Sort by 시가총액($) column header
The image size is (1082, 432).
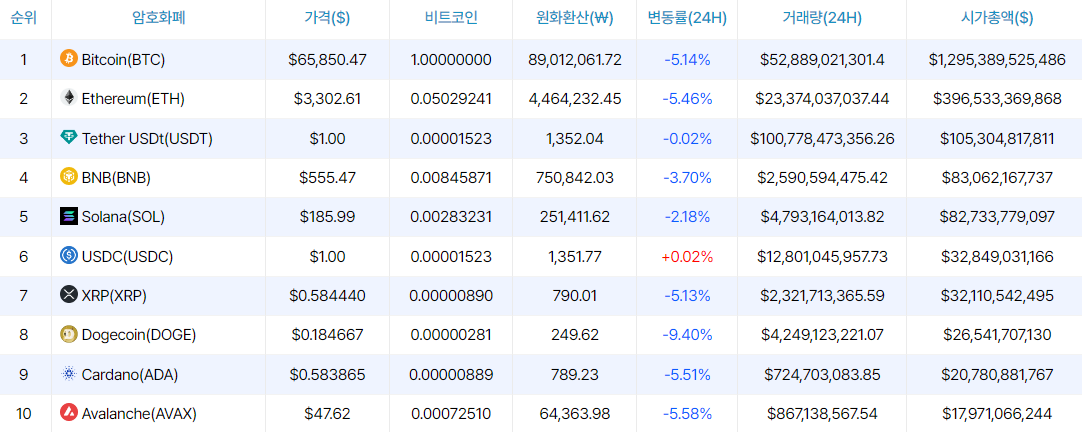(997, 19)
